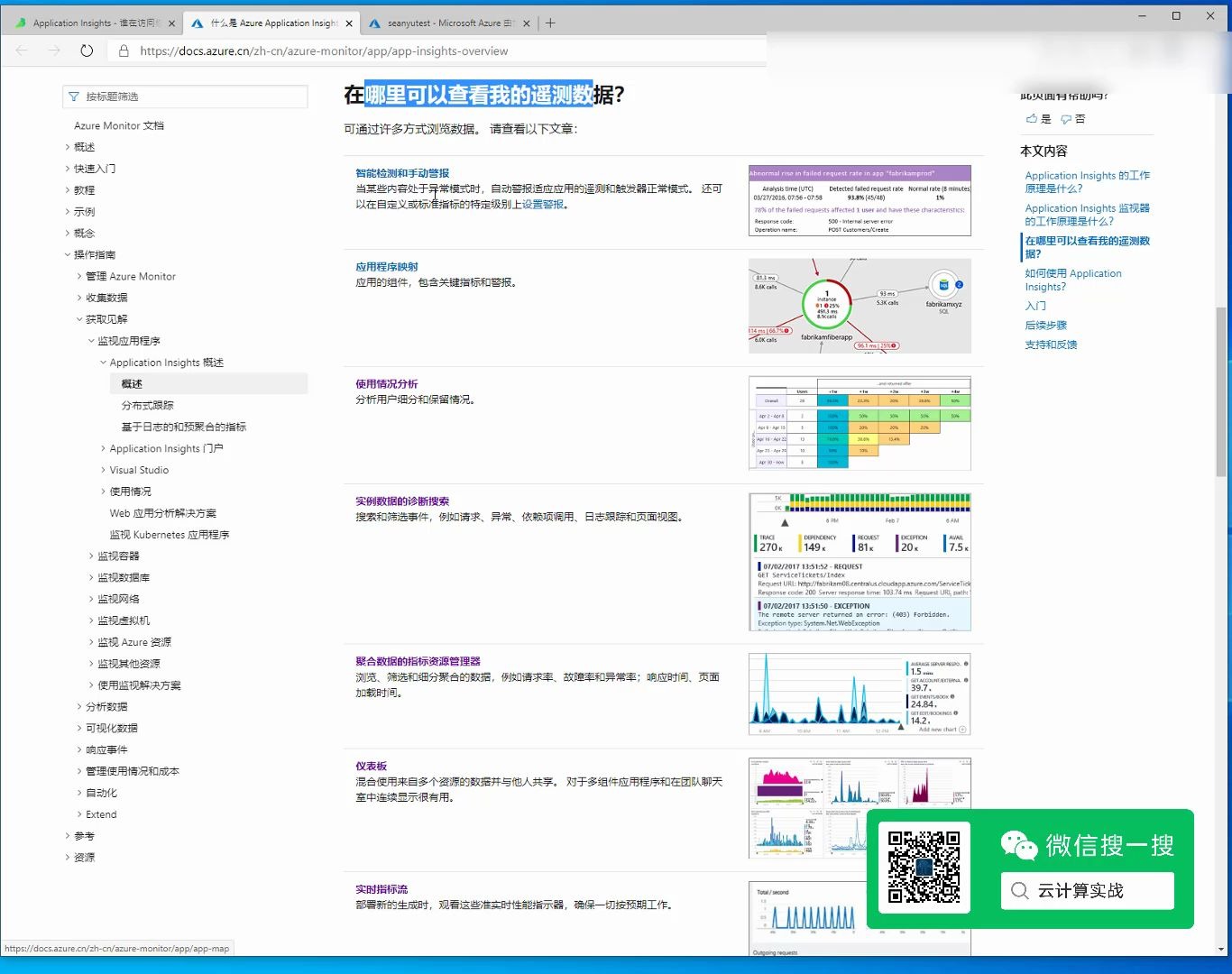Expand the 概念 tree node
The image size is (1232, 974).
(68, 234)
